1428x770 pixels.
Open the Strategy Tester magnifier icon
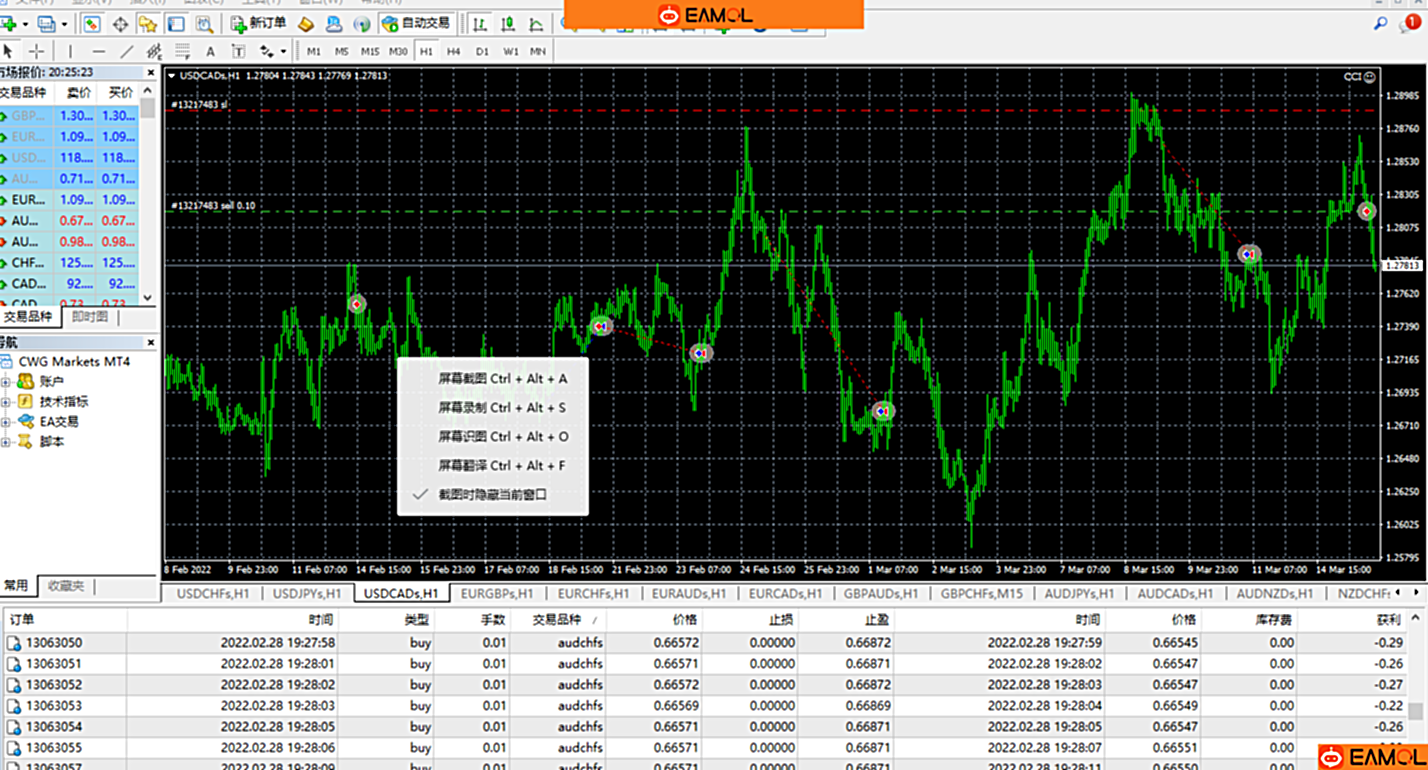tap(204, 23)
